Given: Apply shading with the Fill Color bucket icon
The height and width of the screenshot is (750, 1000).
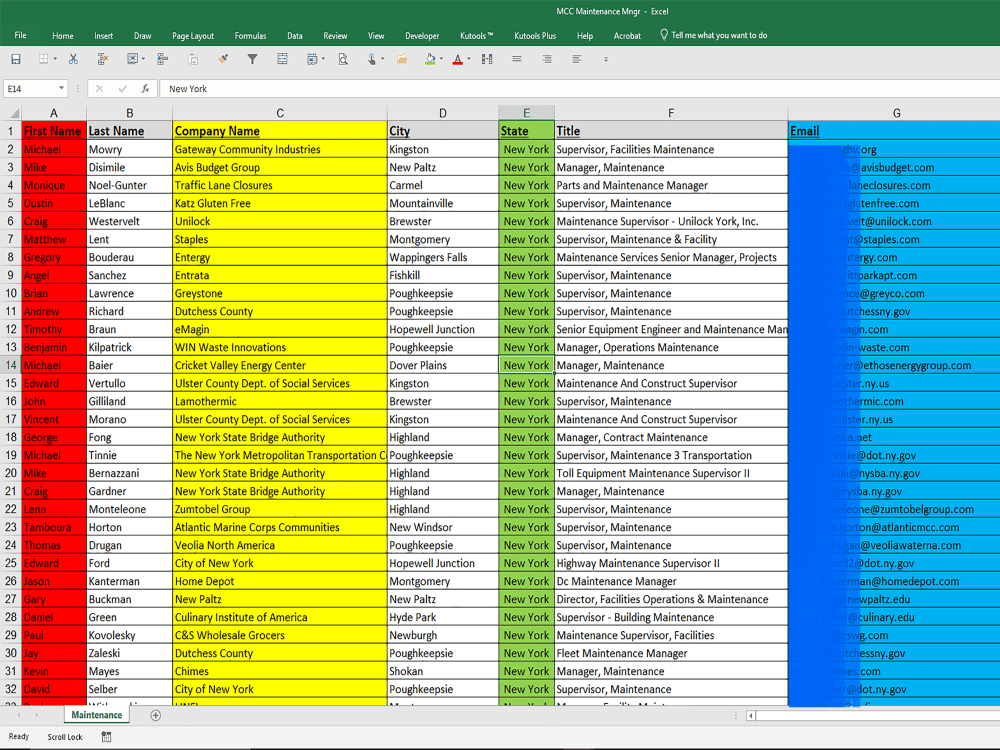Looking at the screenshot, I should coord(430,58).
